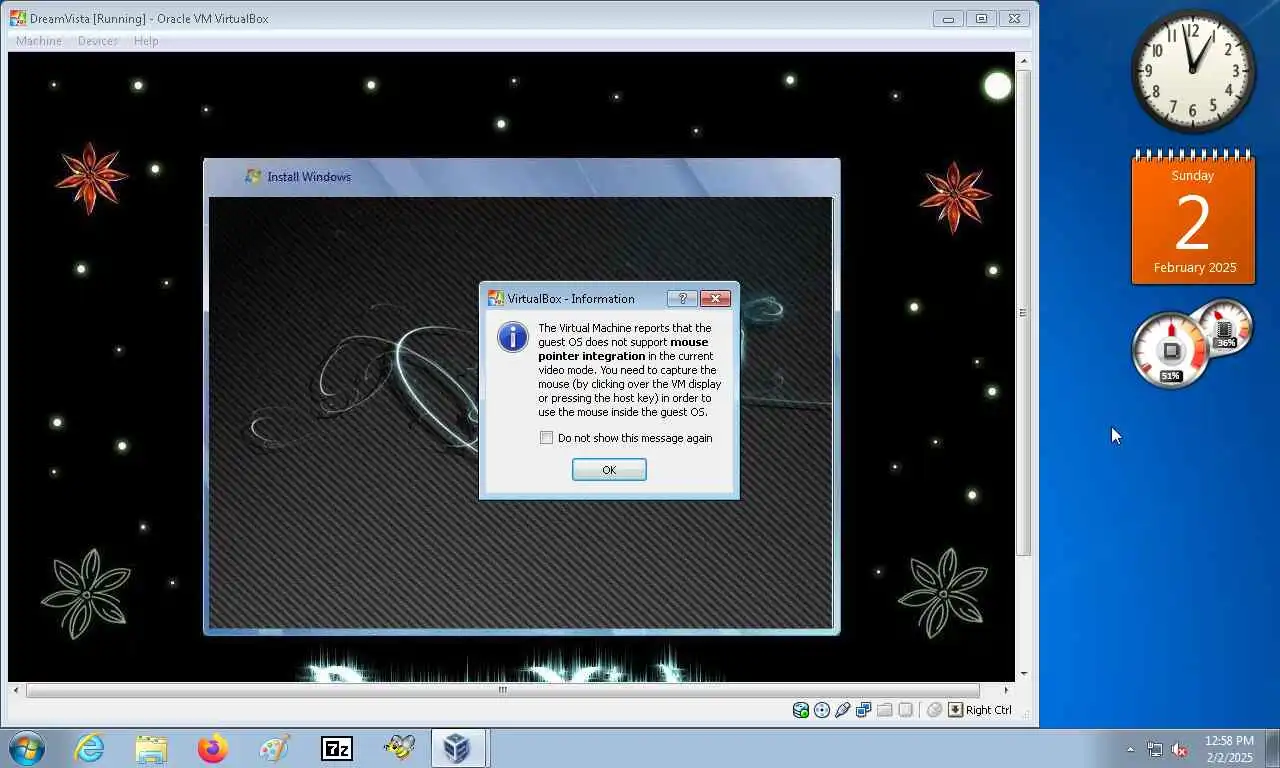
Task: Check 'Do not show this message again'
Action: click(x=546, y=438)
